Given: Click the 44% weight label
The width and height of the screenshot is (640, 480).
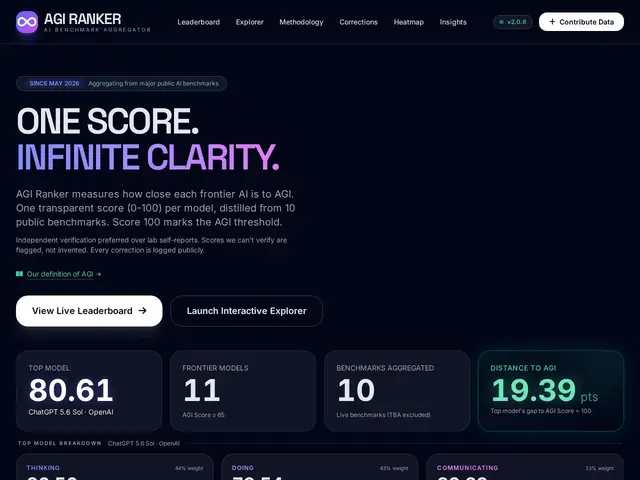Looking at the screenshot, I should pos(189,468).
